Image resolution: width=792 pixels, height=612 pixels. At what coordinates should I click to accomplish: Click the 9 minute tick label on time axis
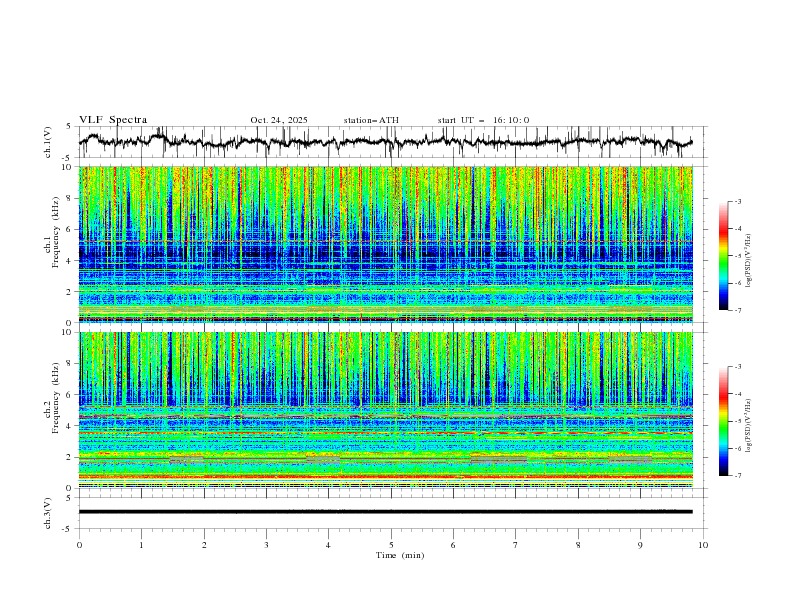pyautogui.click(x=640, y=545)
